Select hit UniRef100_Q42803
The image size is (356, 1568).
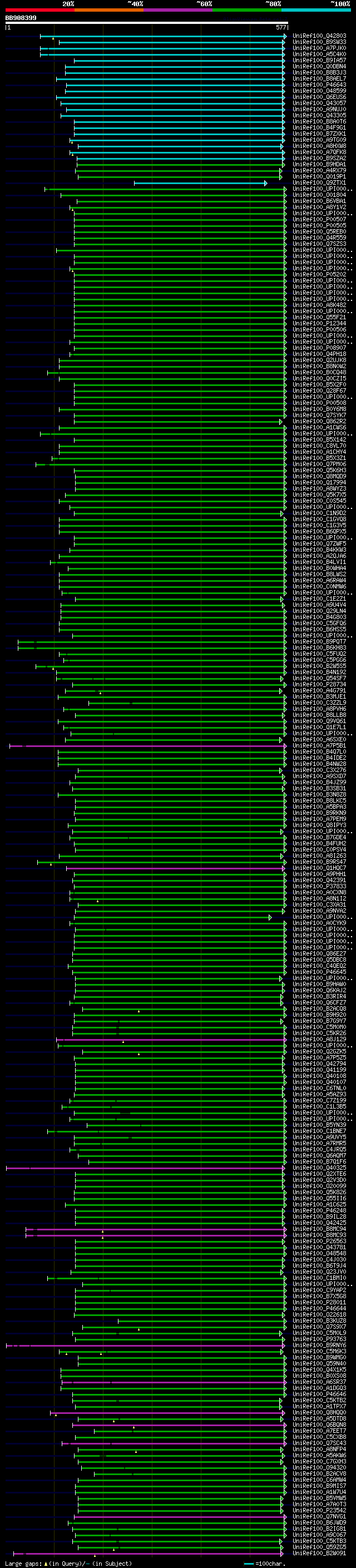coord(319,36)
